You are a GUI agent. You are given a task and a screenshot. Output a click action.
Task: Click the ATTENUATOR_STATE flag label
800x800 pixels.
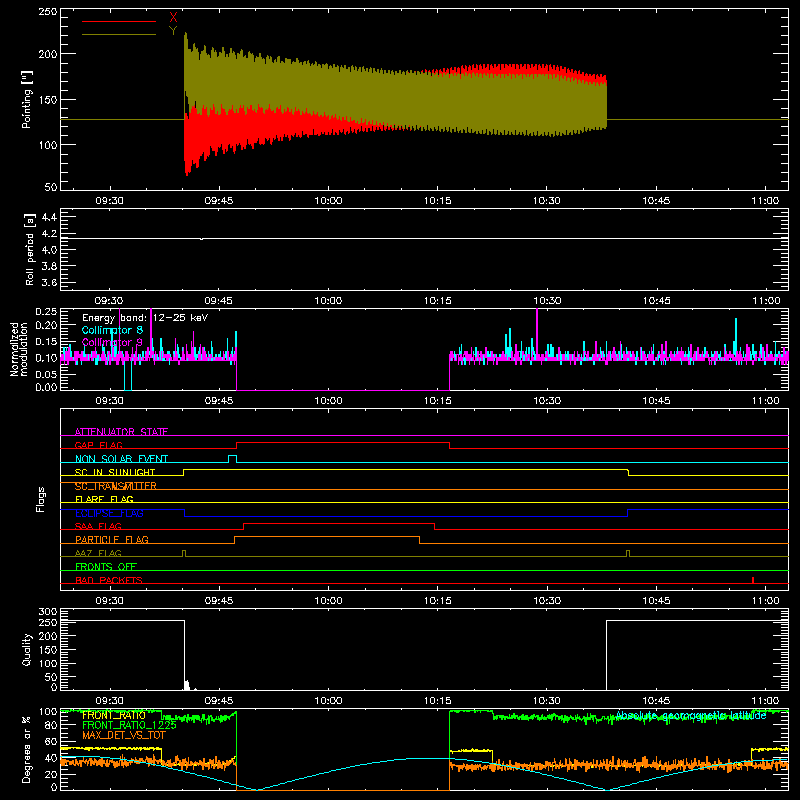pyautogui.click(x=121, y=432)
